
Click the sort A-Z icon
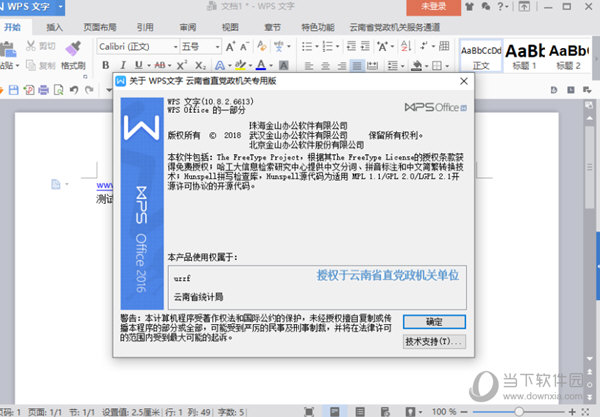406,46
